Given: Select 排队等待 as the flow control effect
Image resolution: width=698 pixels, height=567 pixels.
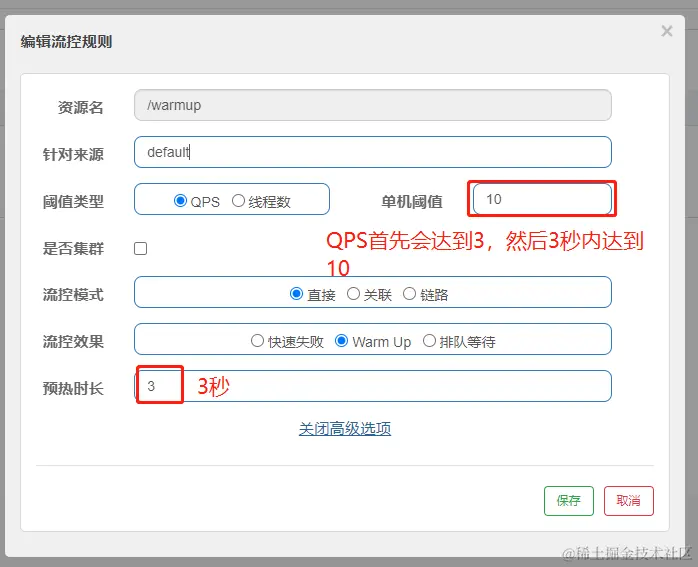Looking at the screenshot, I should (429, 341).
